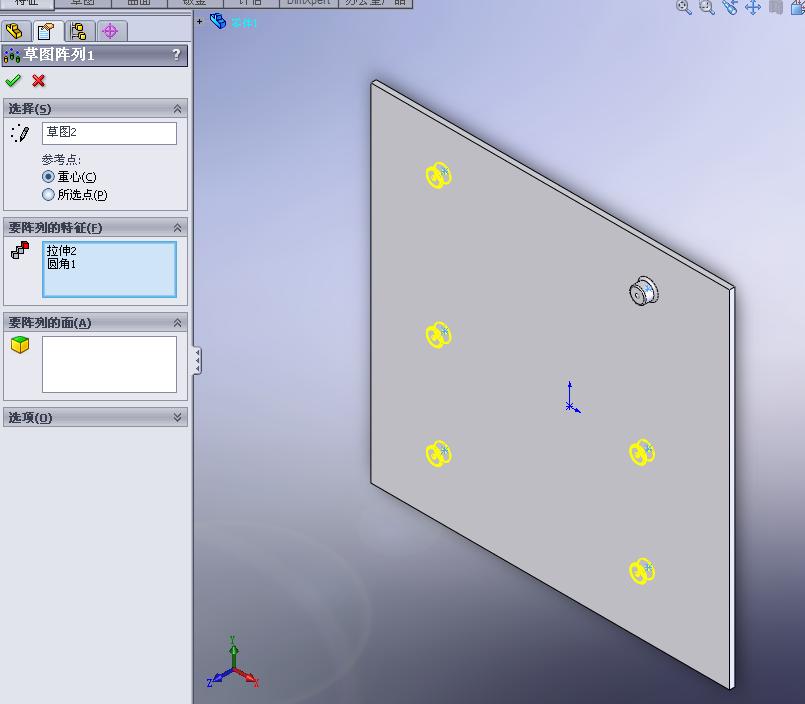Switch to the DimXpert command tab

309,3
